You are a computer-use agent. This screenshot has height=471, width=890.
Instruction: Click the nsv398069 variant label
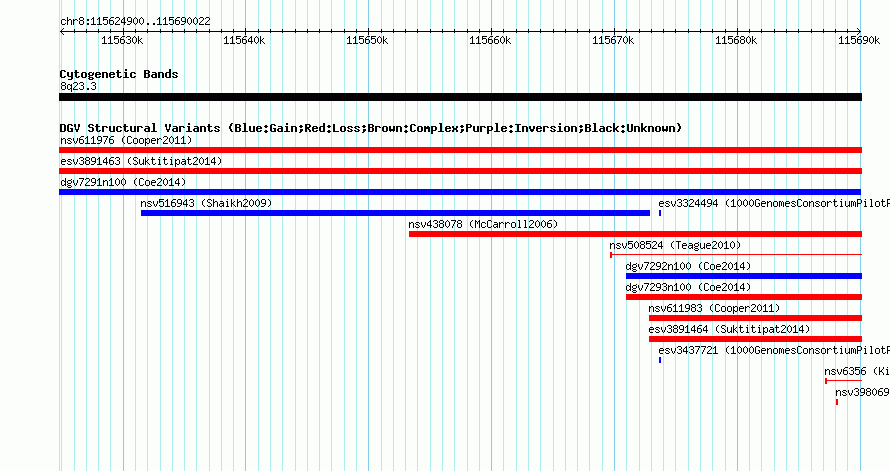tap(862, 392)
